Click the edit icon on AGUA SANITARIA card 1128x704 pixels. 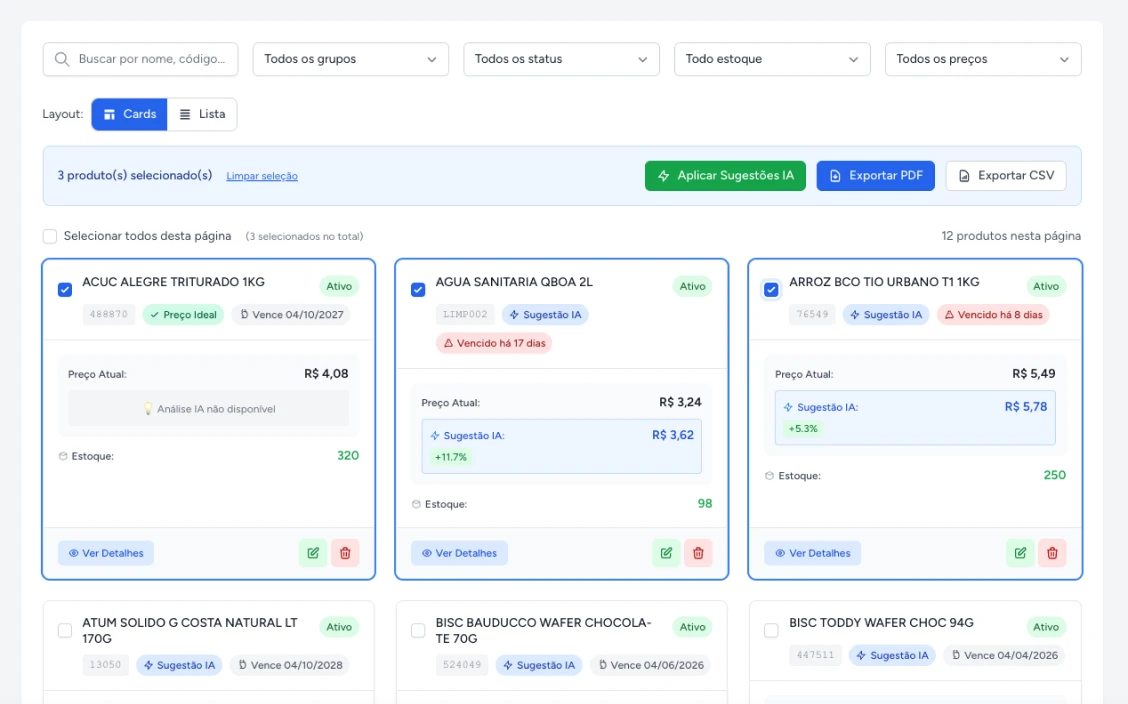point(666,553)
